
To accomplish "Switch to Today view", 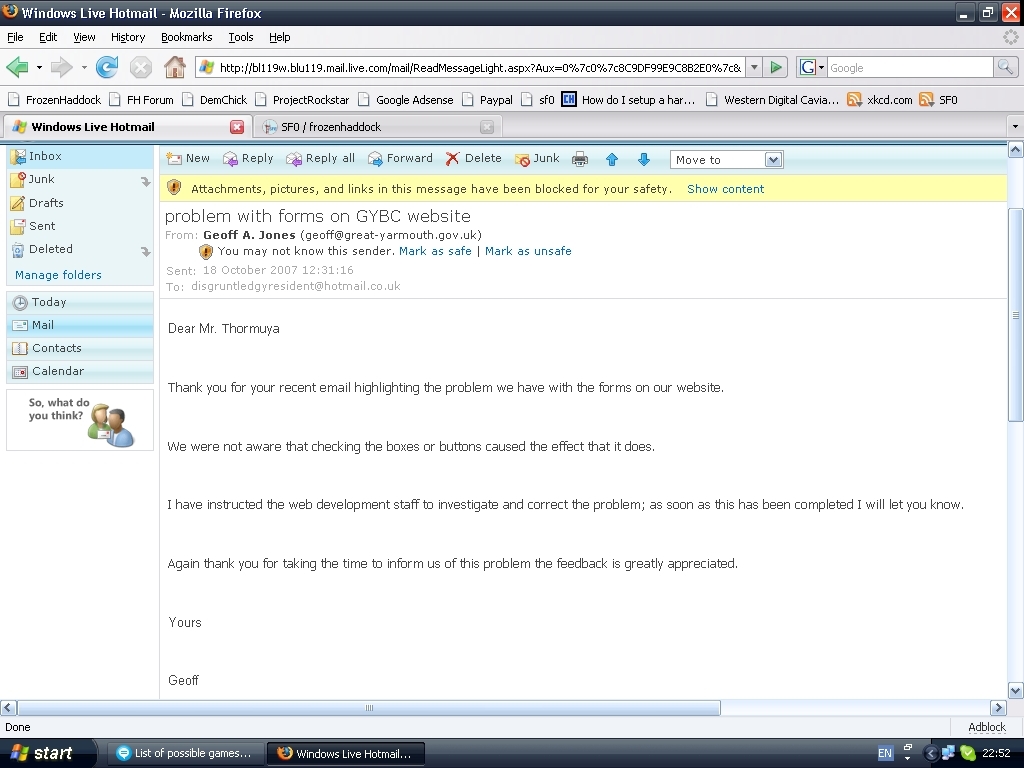I will 80,302.
